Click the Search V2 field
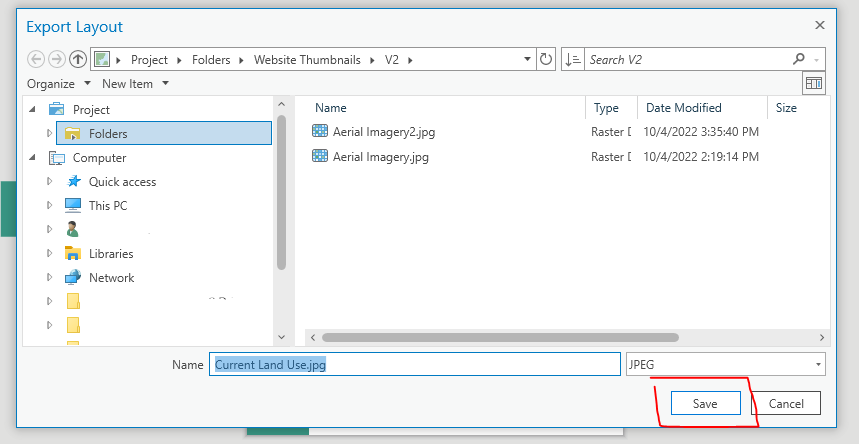 [x=689, y=59]
